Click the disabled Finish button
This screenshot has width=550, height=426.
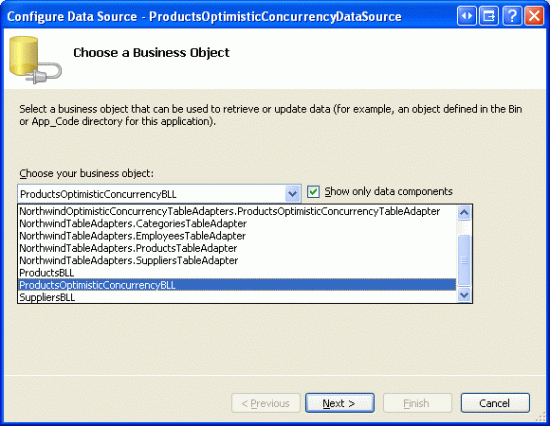click(417, 403)
